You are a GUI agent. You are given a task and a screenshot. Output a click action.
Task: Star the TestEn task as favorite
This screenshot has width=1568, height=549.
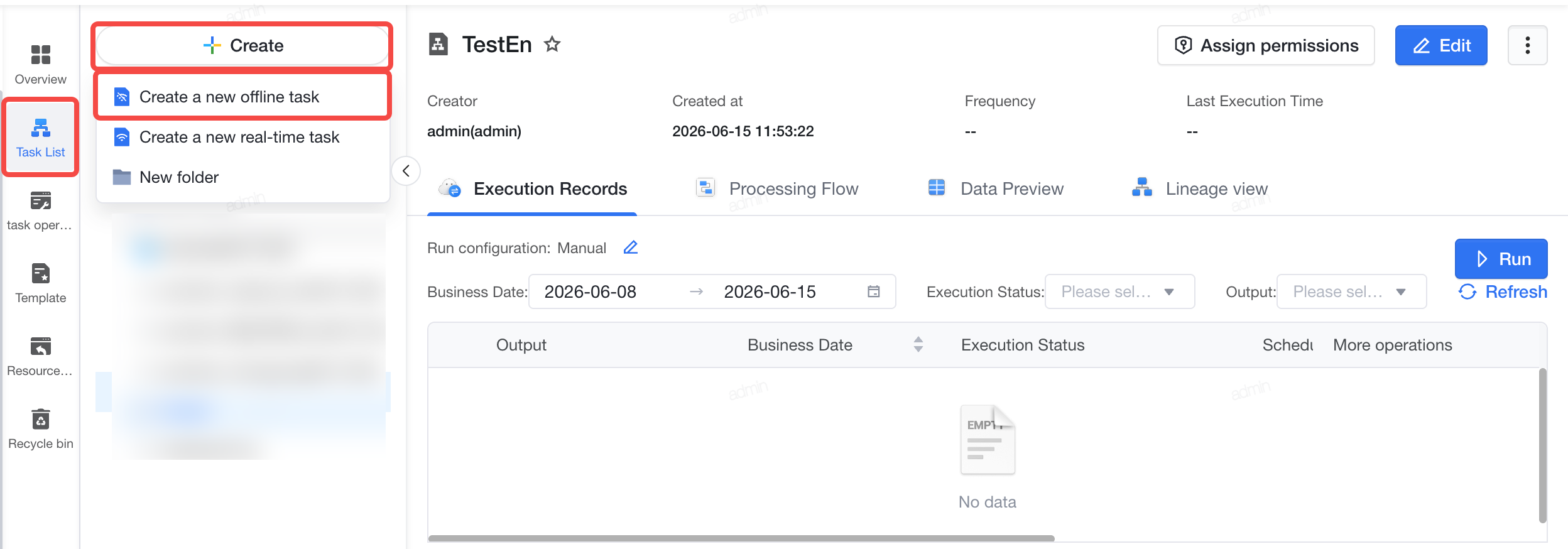552,45
